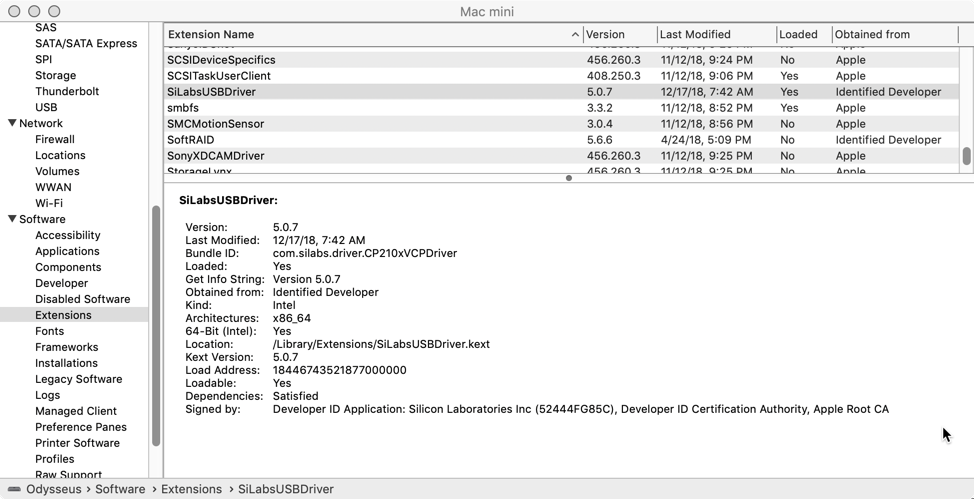
Task: Select the smbfs extension row
Action: pyautogui.click(x=562, y=108)
